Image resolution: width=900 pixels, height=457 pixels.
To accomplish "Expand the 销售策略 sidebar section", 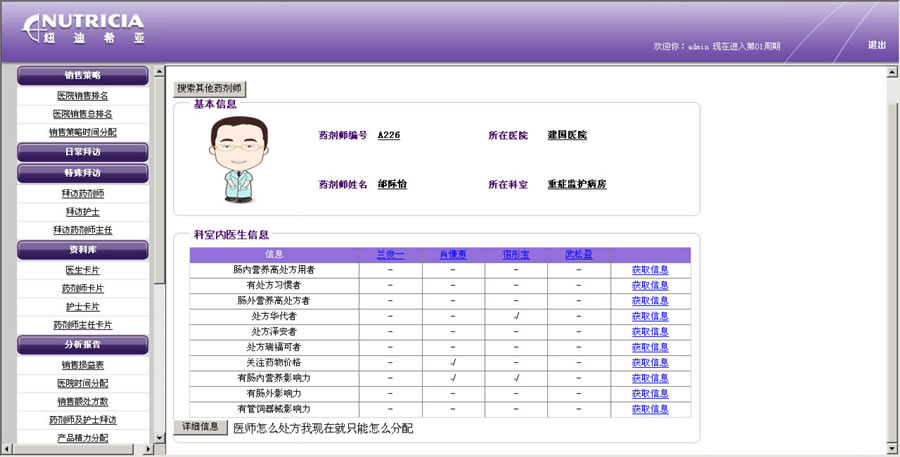I will point(83,75).
